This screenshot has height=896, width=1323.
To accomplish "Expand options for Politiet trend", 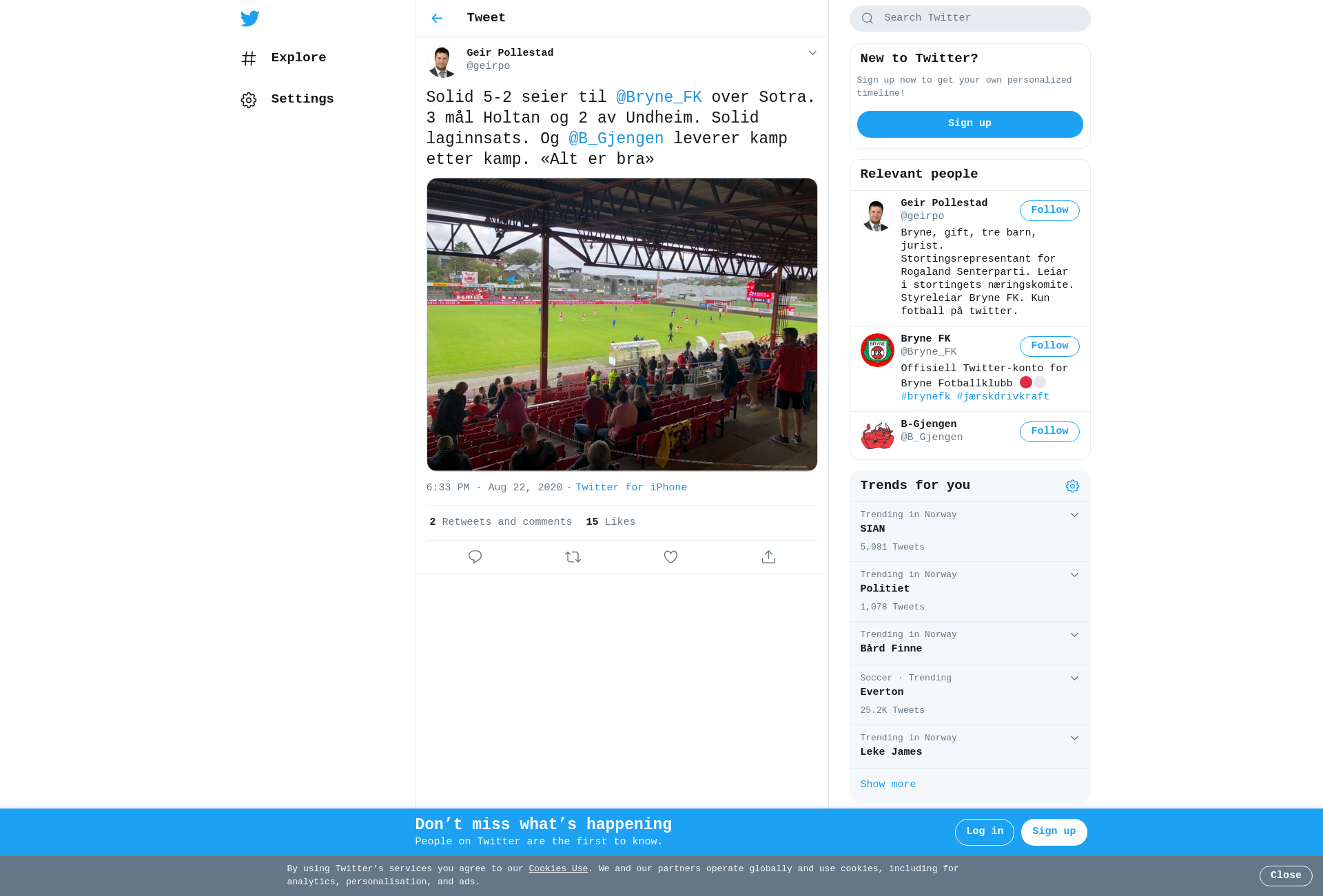I will (1074, 575).
